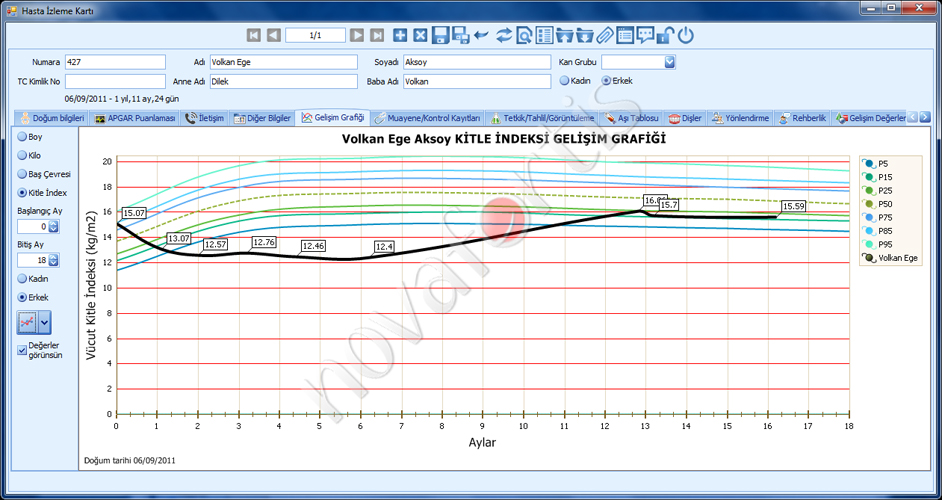Open the Yönlendirme tab
This screenshot has width=942, height=500.
pyautogui.click(x=740, y=118)
